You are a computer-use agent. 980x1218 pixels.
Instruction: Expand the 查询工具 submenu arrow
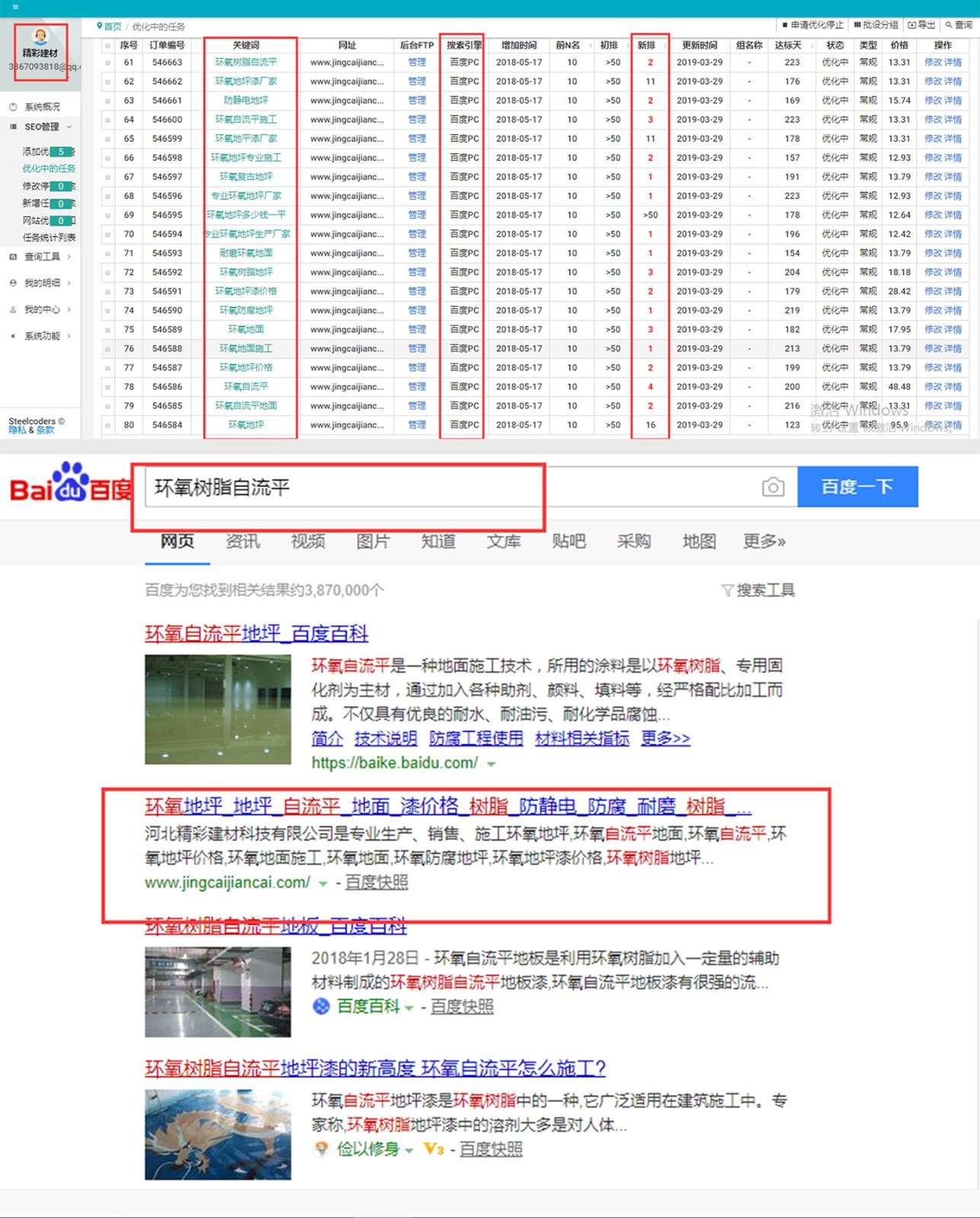69,257
